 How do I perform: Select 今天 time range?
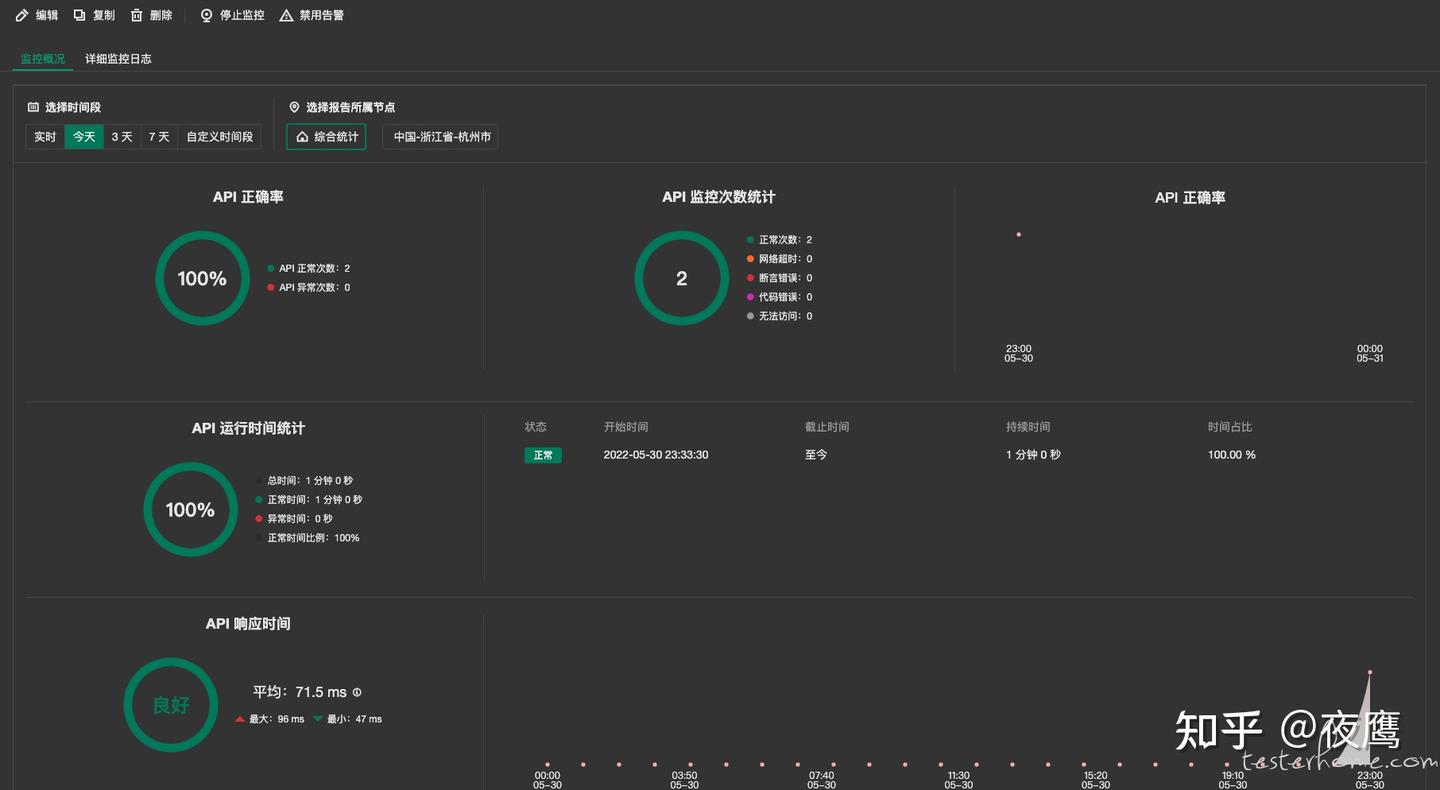[x=84, y=137]
